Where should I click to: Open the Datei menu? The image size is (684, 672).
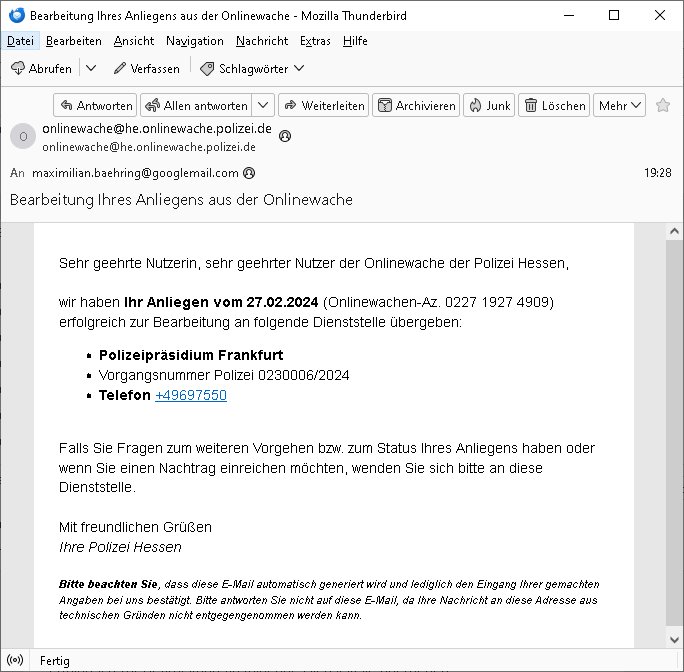pyautogui.click(x=19, y=41)
